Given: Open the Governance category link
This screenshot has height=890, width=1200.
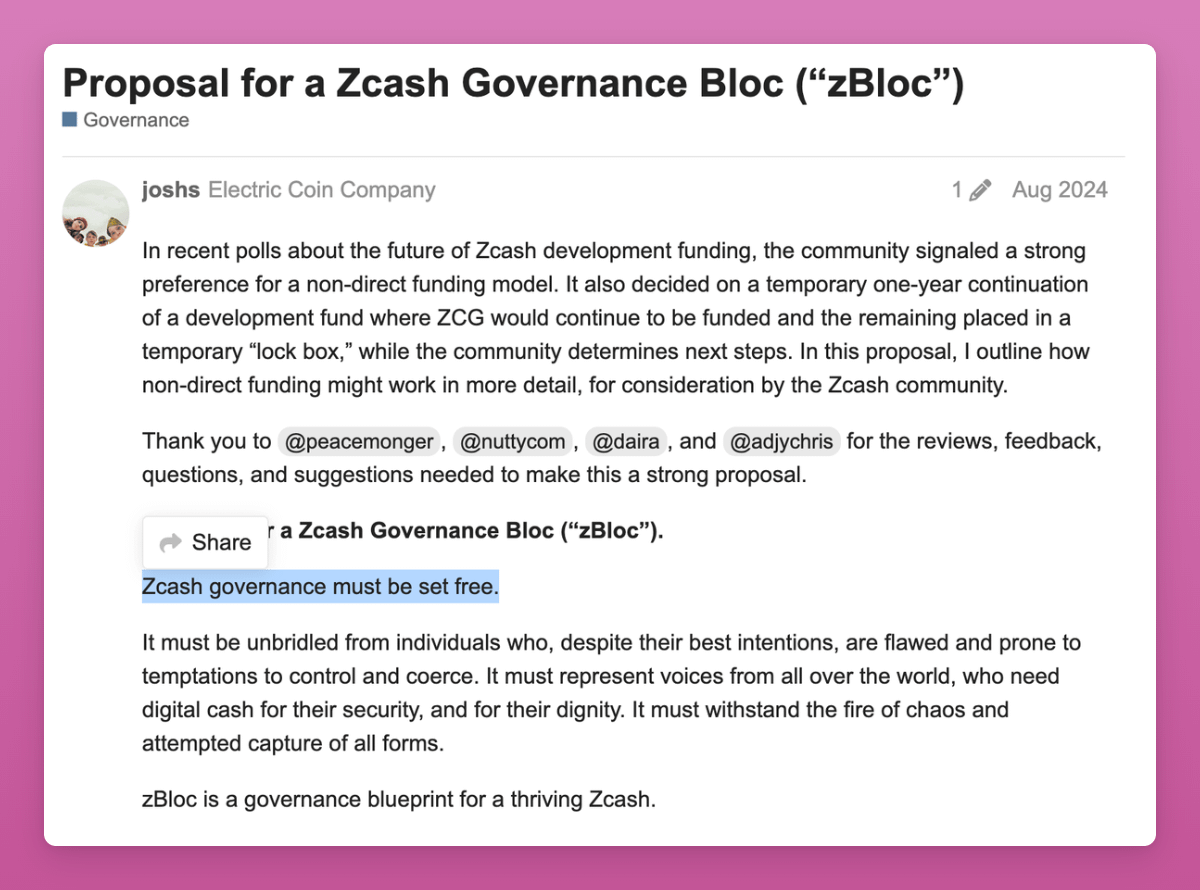Looking at the screenshot, I should [x=135, y=120].
